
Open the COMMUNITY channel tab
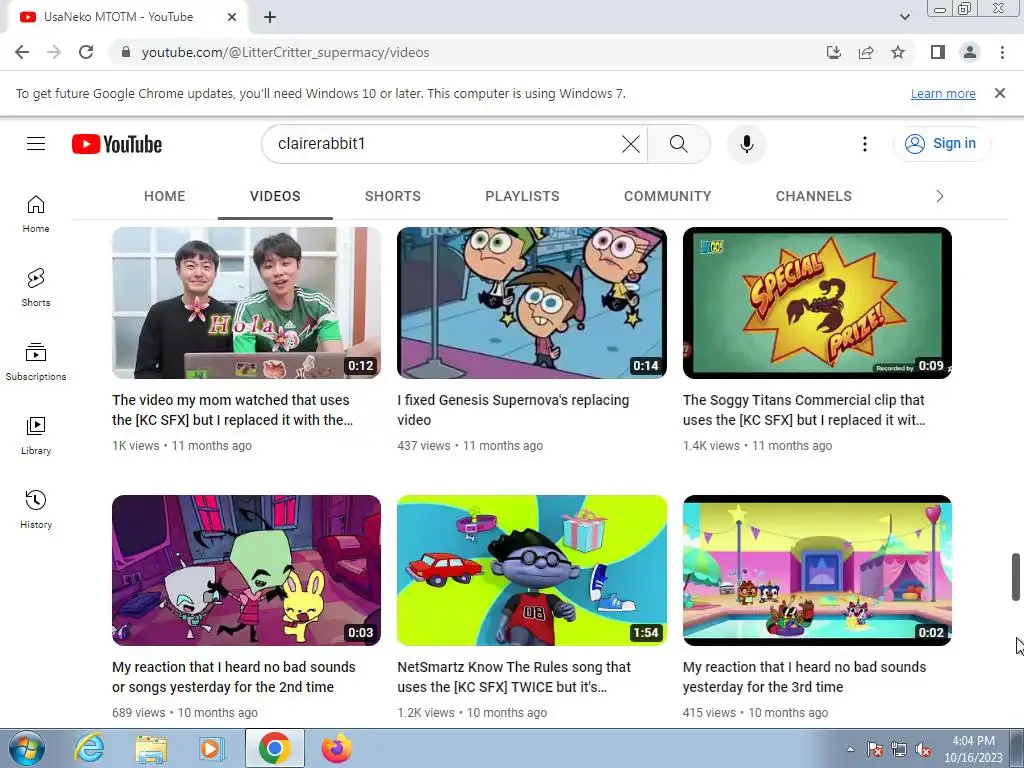667,196
